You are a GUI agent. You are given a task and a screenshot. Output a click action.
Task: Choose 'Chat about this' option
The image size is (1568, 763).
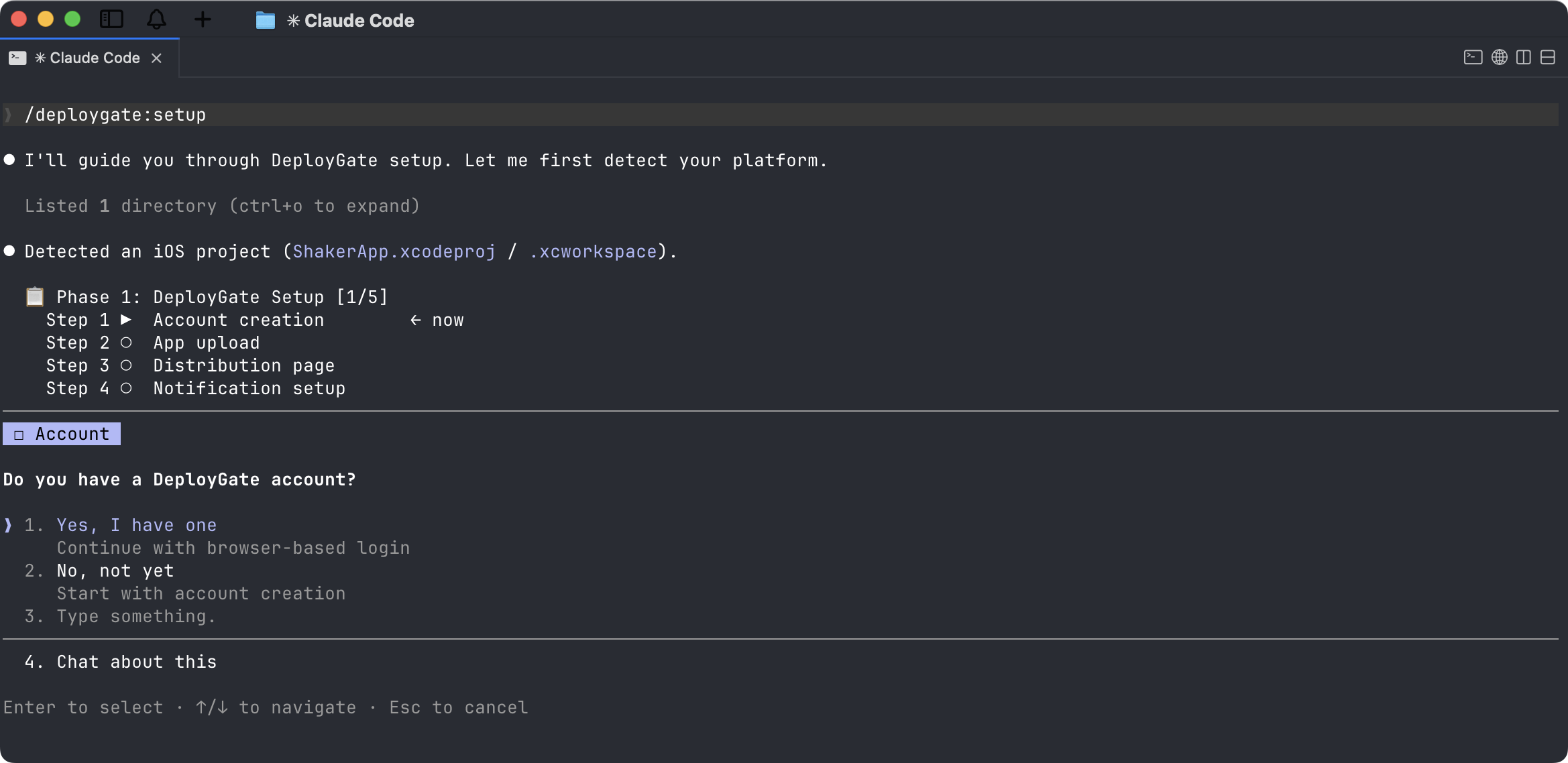137,662
